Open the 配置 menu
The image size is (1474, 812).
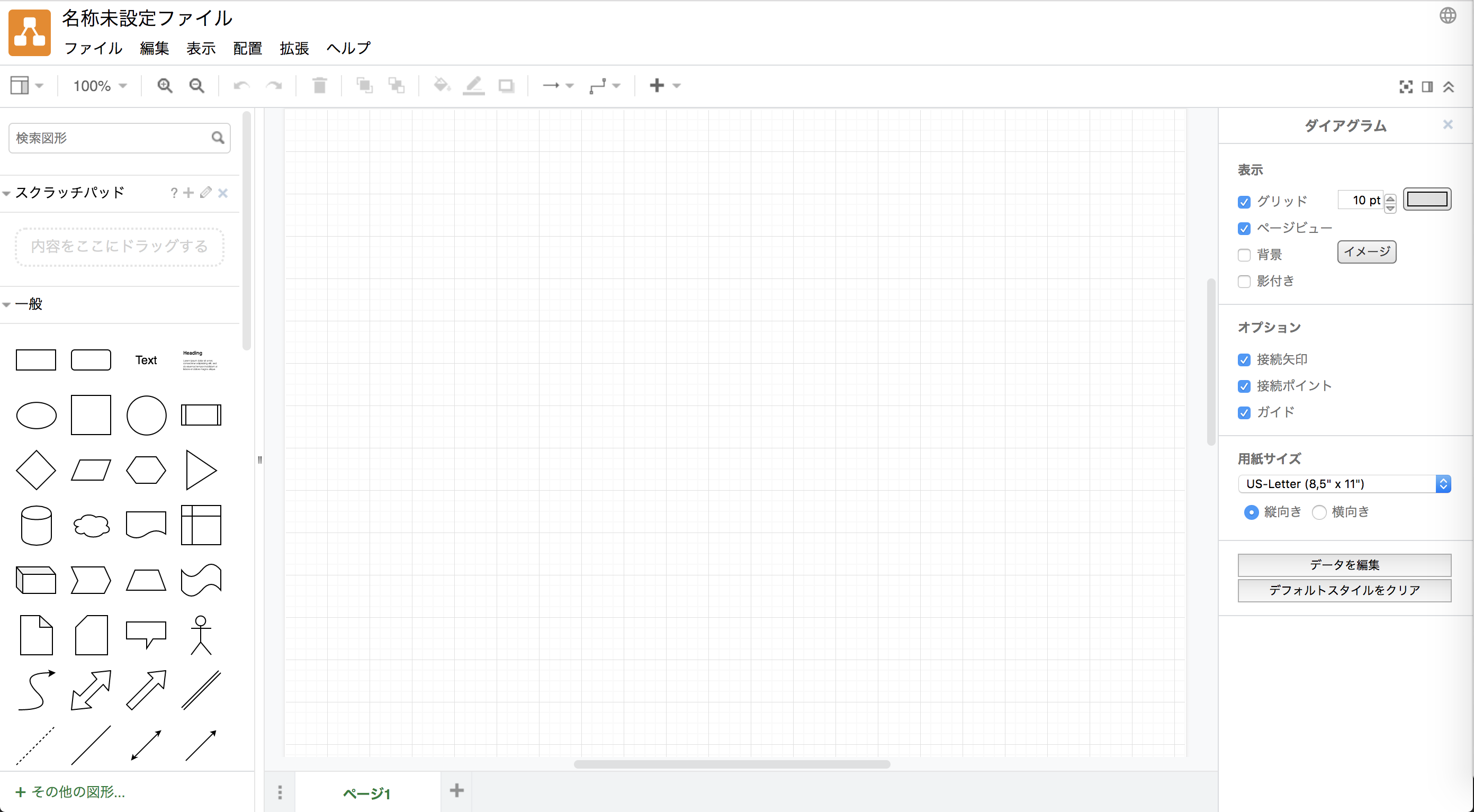(x=248, y=48)
